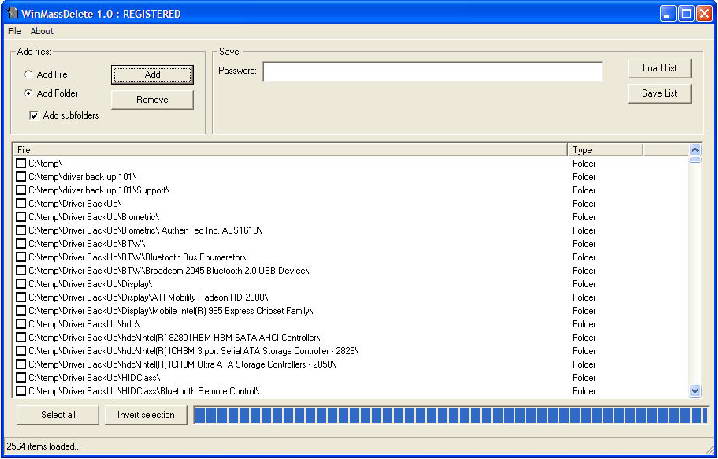Check the box for SATA AHCI Controller row
Screen dimensions: 718x459
click(x=21, y=338)
